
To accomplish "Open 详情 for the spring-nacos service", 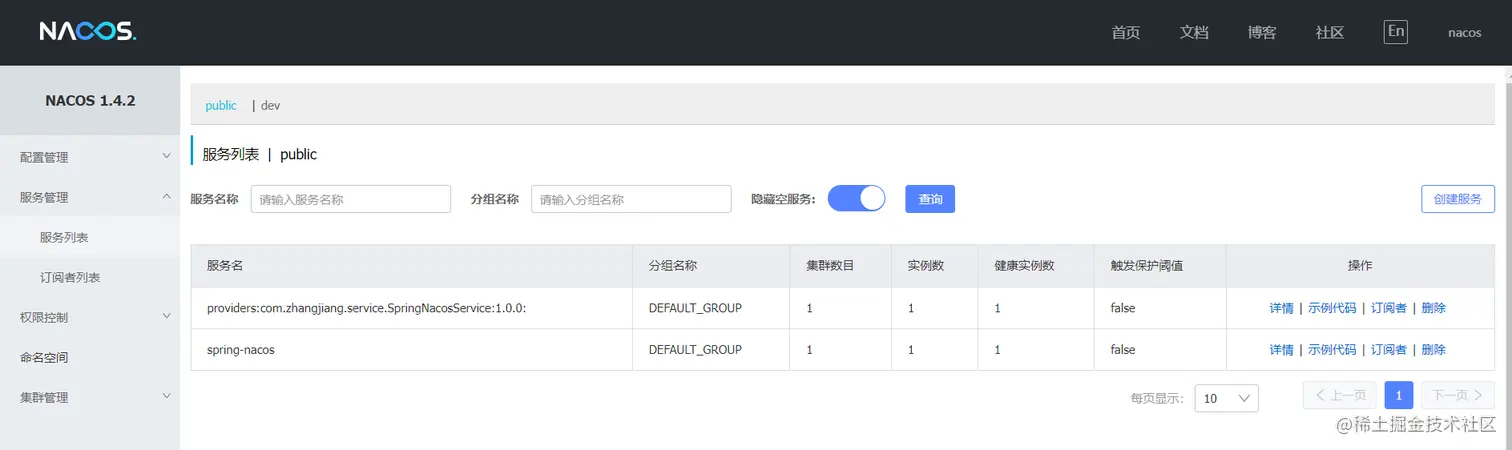I will 1281,350.
